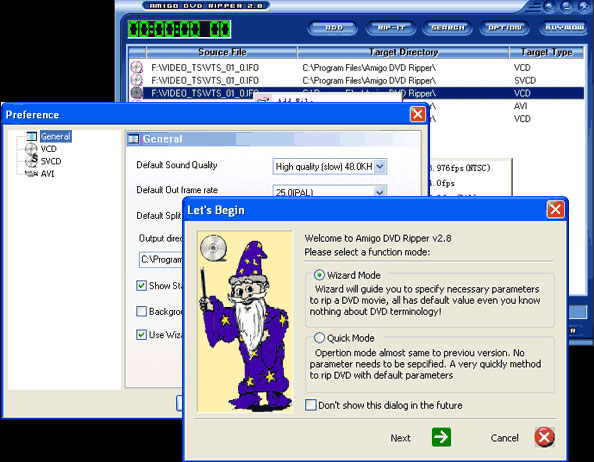Screen dimensions: 594x462
Task: Select the SVCD item in Preference tree
Action: [51, 161]
